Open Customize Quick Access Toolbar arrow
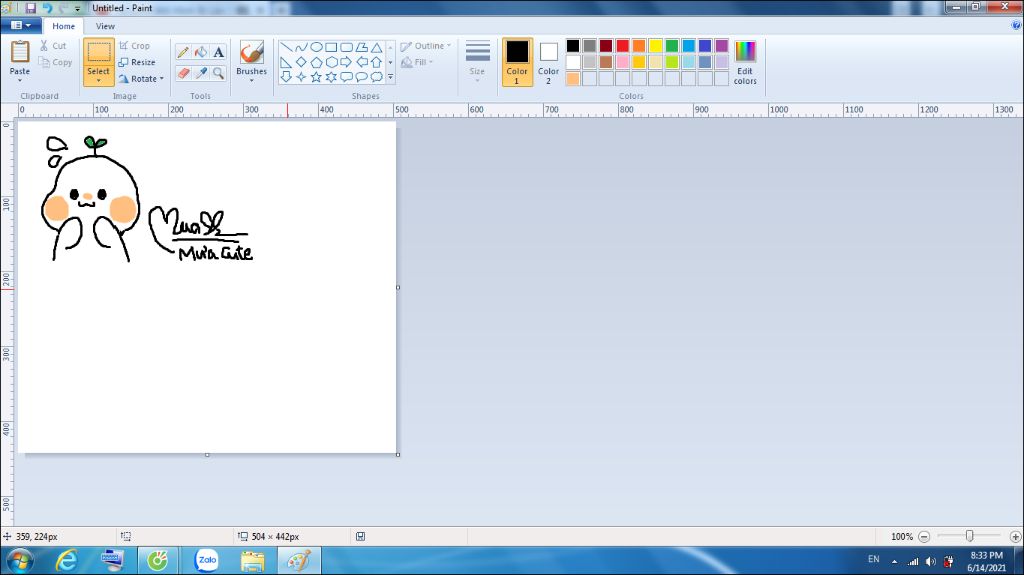Screen dimensions: 1024x575 coord(77,8)
